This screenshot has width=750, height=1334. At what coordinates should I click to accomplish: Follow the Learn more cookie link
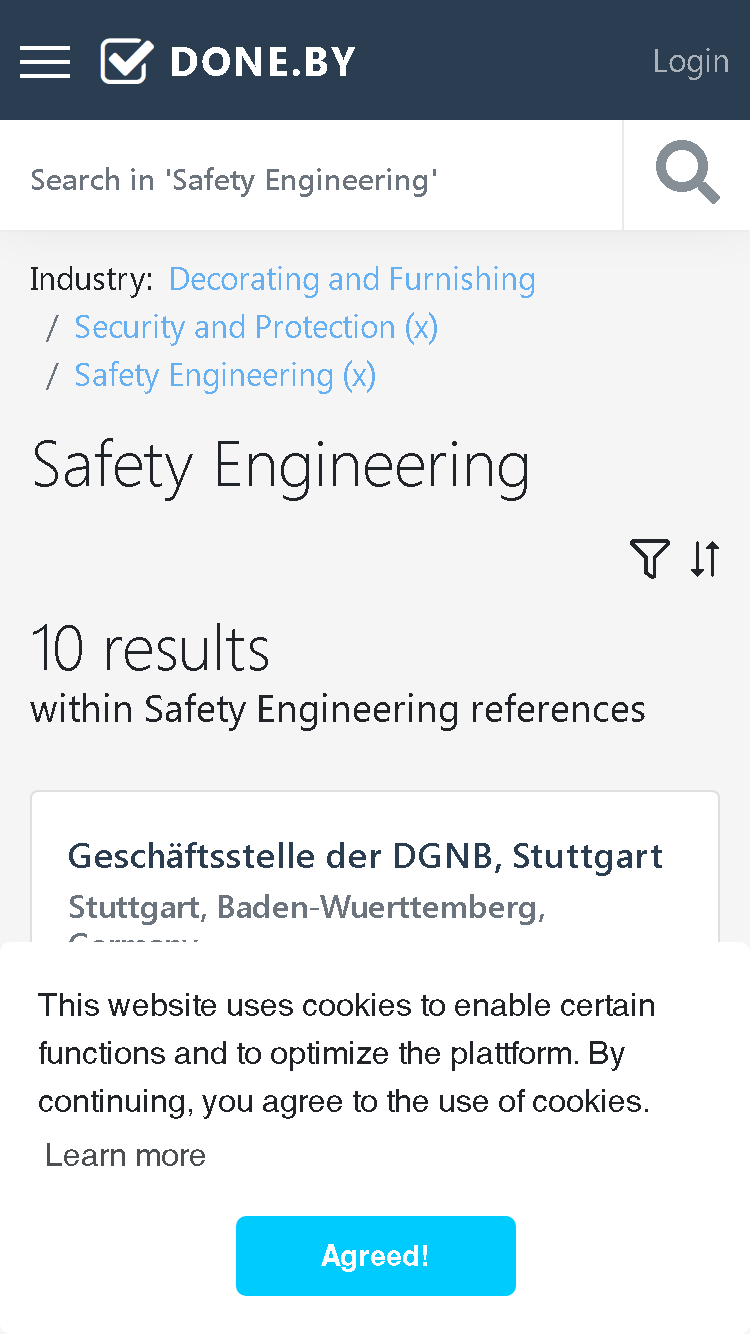pyautogui.click(x=126, y=1155)
